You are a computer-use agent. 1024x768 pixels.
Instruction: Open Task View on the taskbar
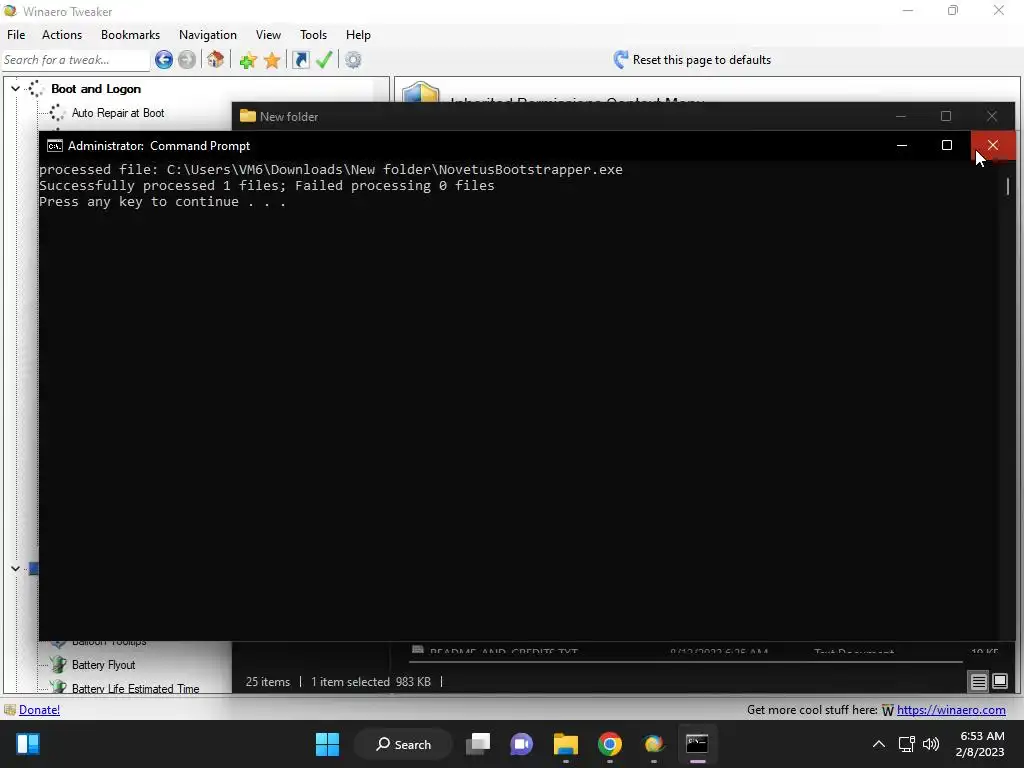[478, 744]
